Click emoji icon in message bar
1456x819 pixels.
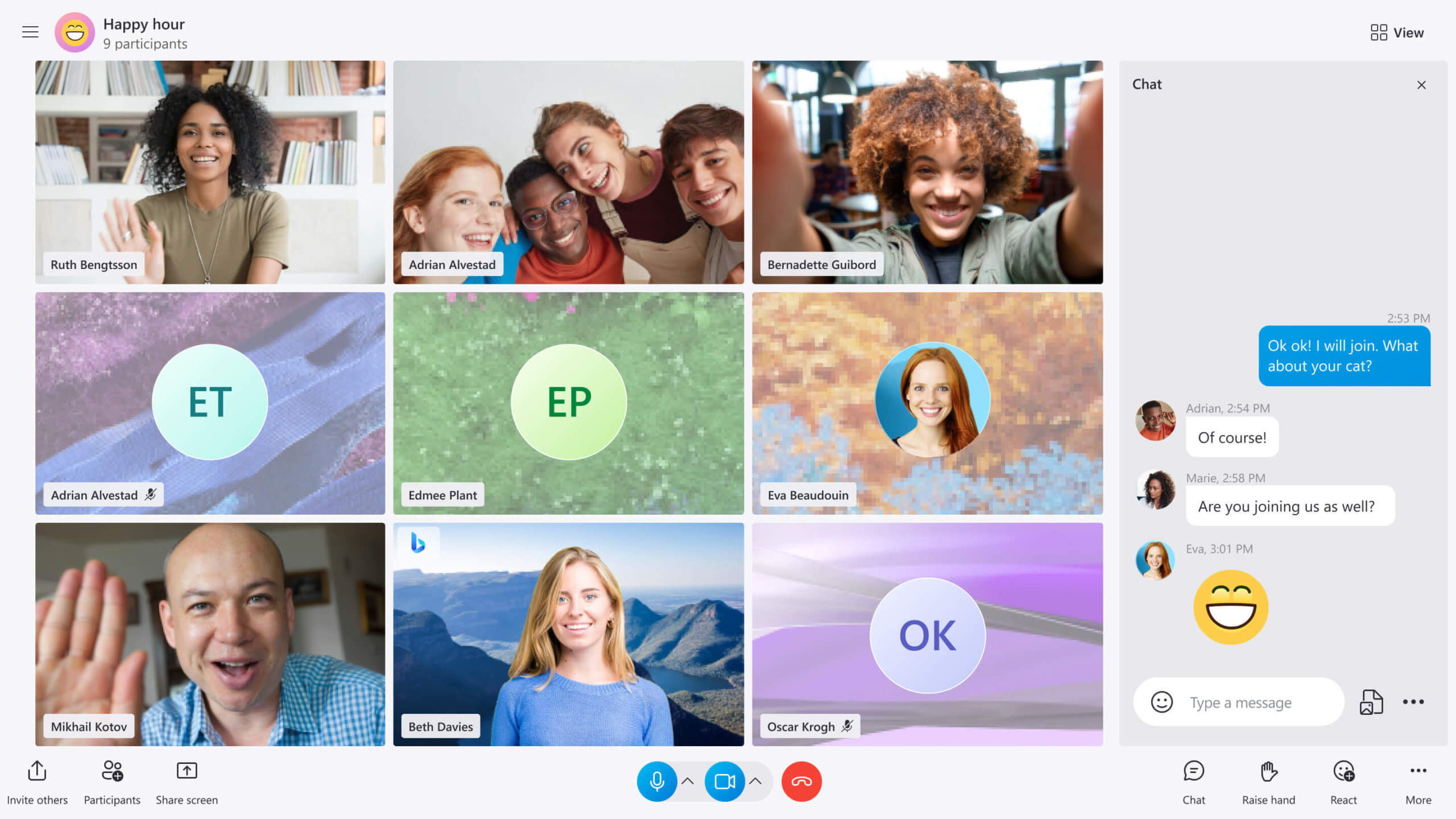click(1162, 702)
